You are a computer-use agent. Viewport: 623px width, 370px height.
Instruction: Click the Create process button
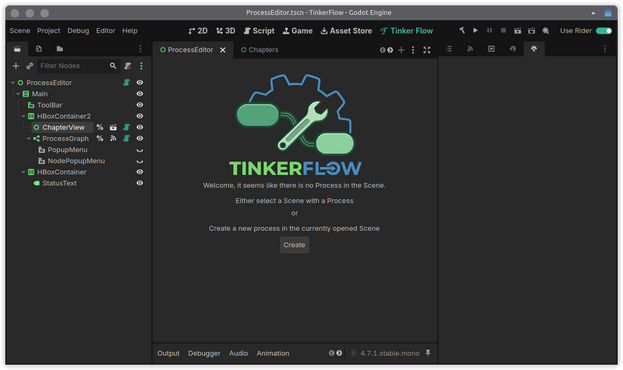coord(294,245)
